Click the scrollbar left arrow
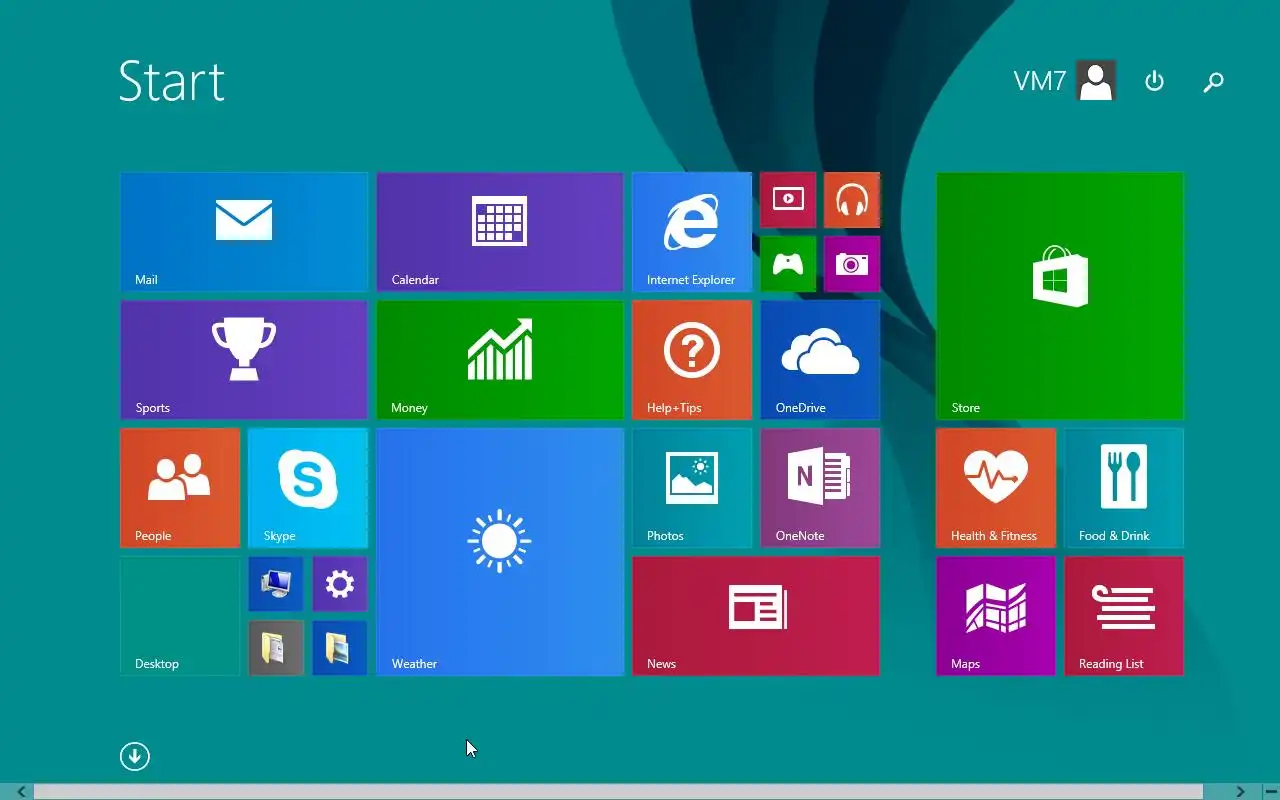The height and width of the screenshot is (800, 1280). [x=21, y=792]
